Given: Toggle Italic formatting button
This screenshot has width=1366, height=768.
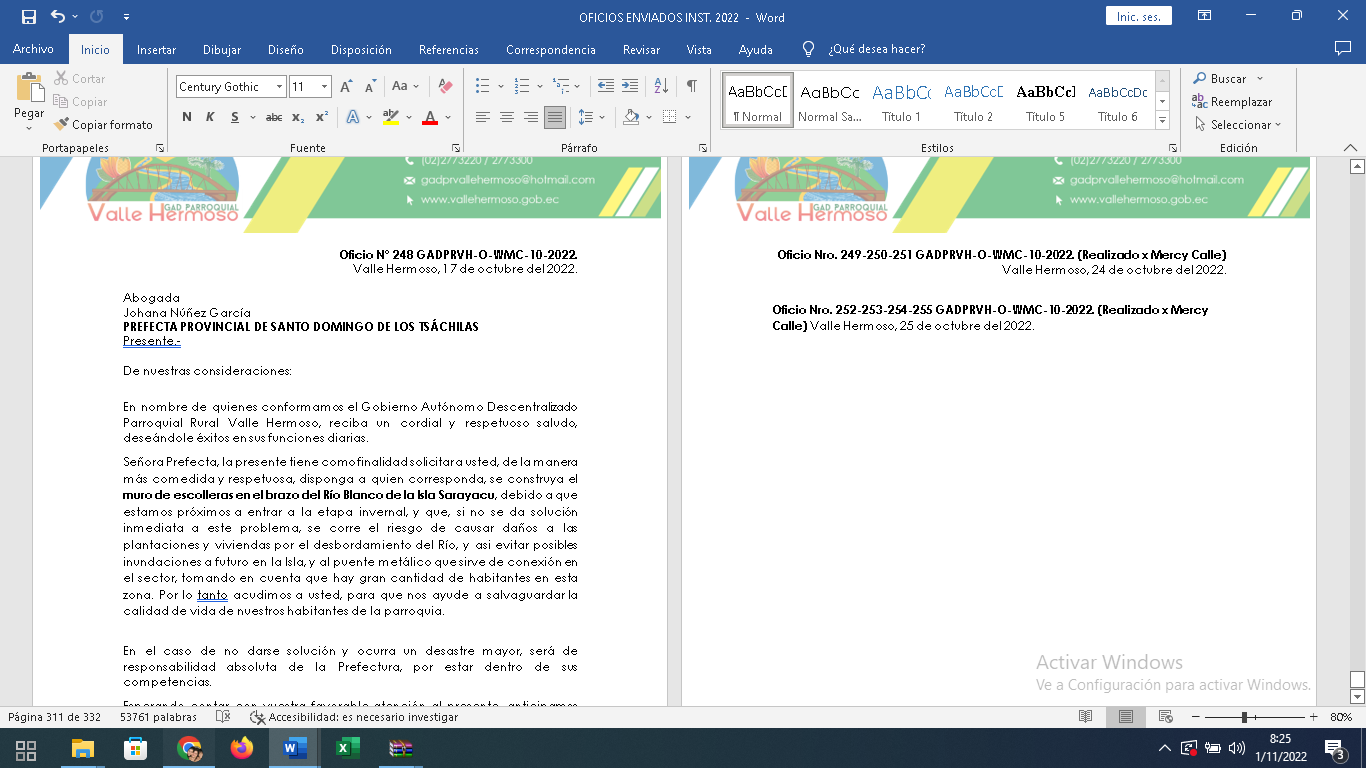Looking at the screenshot, I should click(x=210, y=117).
